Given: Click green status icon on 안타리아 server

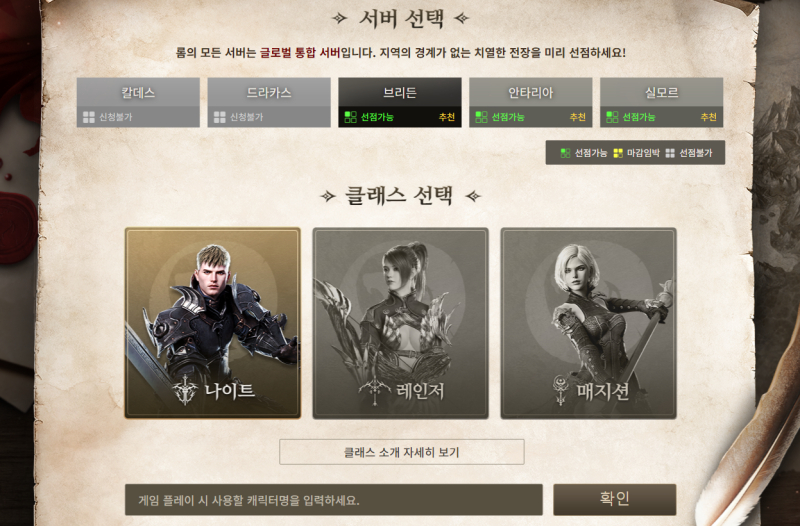Looking at the screenshot, I should tap(481, 117).
